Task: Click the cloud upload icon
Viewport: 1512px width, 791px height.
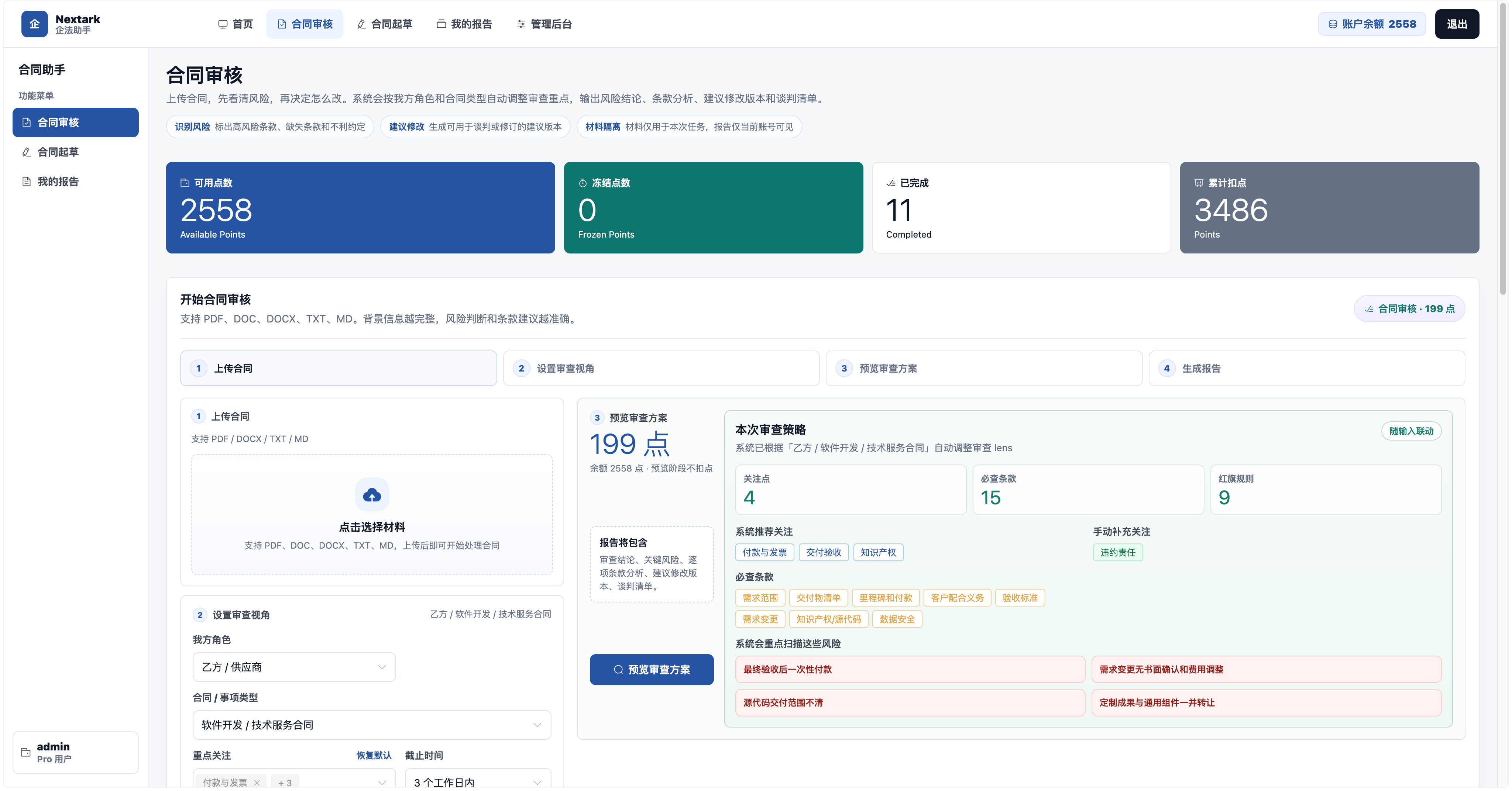Action: (x=372, y=495)
